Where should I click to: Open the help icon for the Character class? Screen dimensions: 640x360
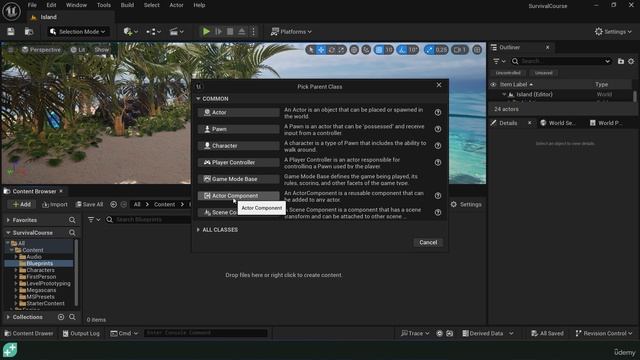pos(438,146)
